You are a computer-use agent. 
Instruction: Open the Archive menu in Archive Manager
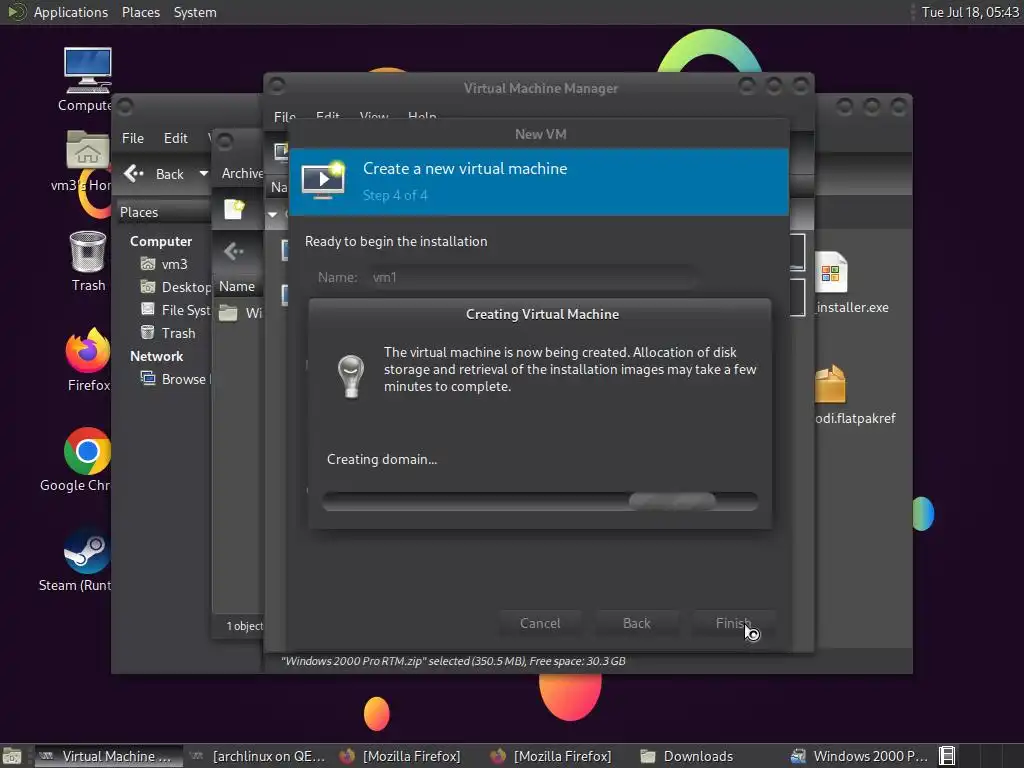click(242, 173)
